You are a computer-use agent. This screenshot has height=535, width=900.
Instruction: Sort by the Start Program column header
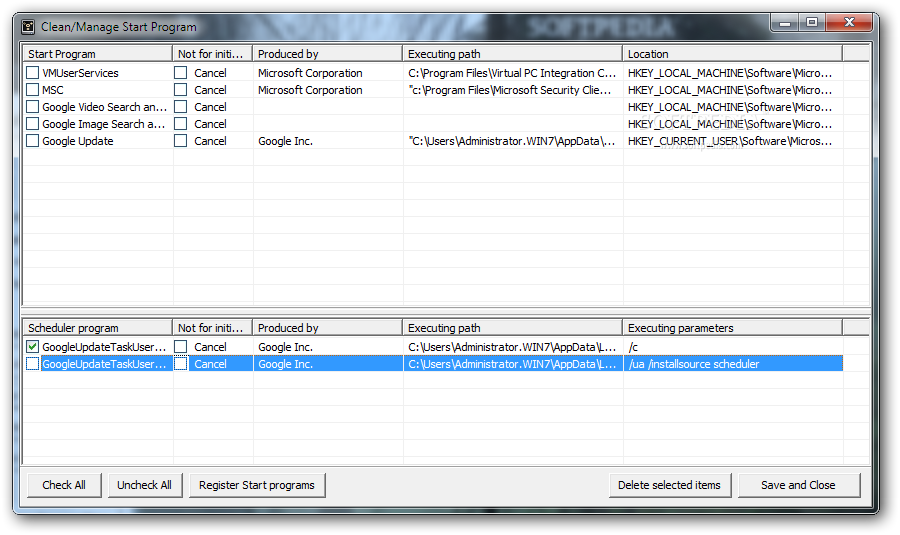(98, 54)
